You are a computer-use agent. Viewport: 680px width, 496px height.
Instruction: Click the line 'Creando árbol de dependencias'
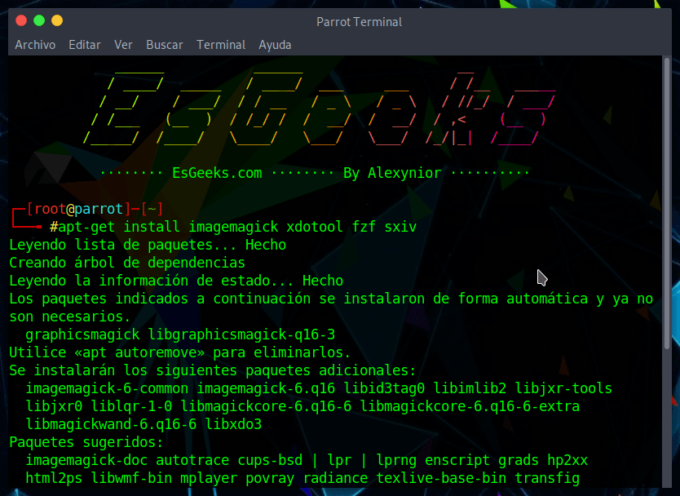pyautogui.click(x=127, y=263)
